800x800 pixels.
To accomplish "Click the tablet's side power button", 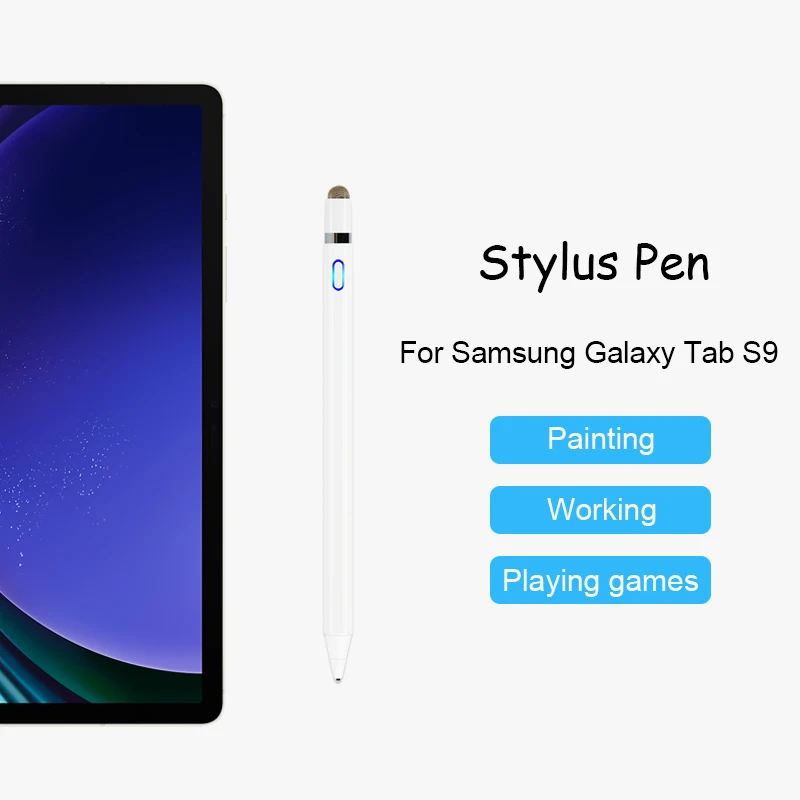I will click(x=225, y=207).
